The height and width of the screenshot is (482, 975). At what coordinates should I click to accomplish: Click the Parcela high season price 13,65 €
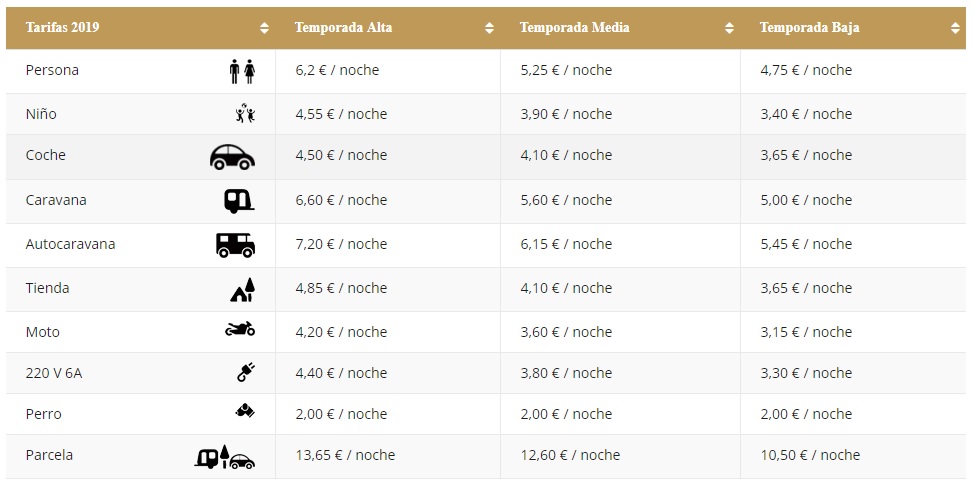[345, 455]
